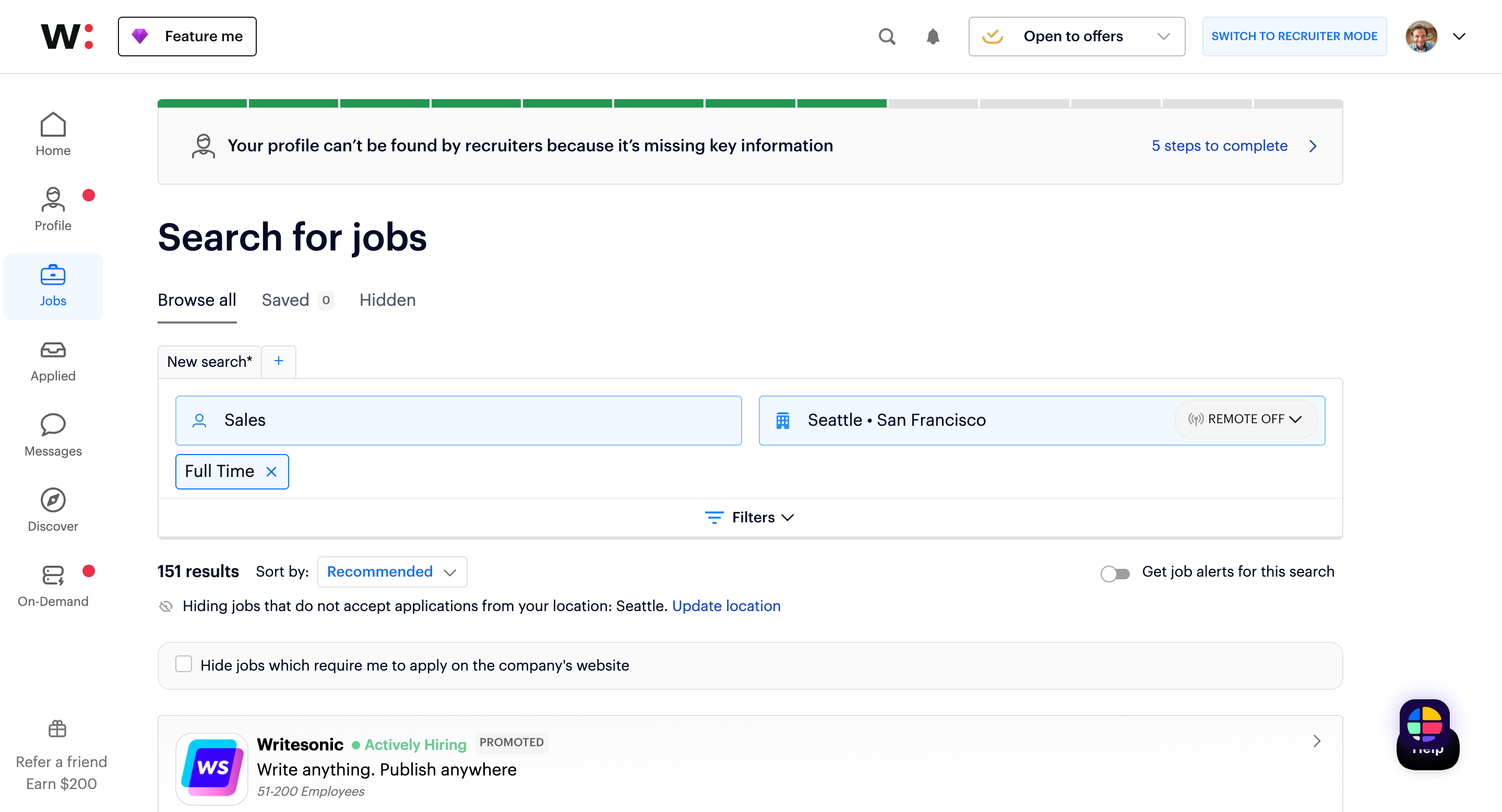Click Switch to Recruiter Mode button
Screen dimensions: 1502x812
[x=1294, y=37]
